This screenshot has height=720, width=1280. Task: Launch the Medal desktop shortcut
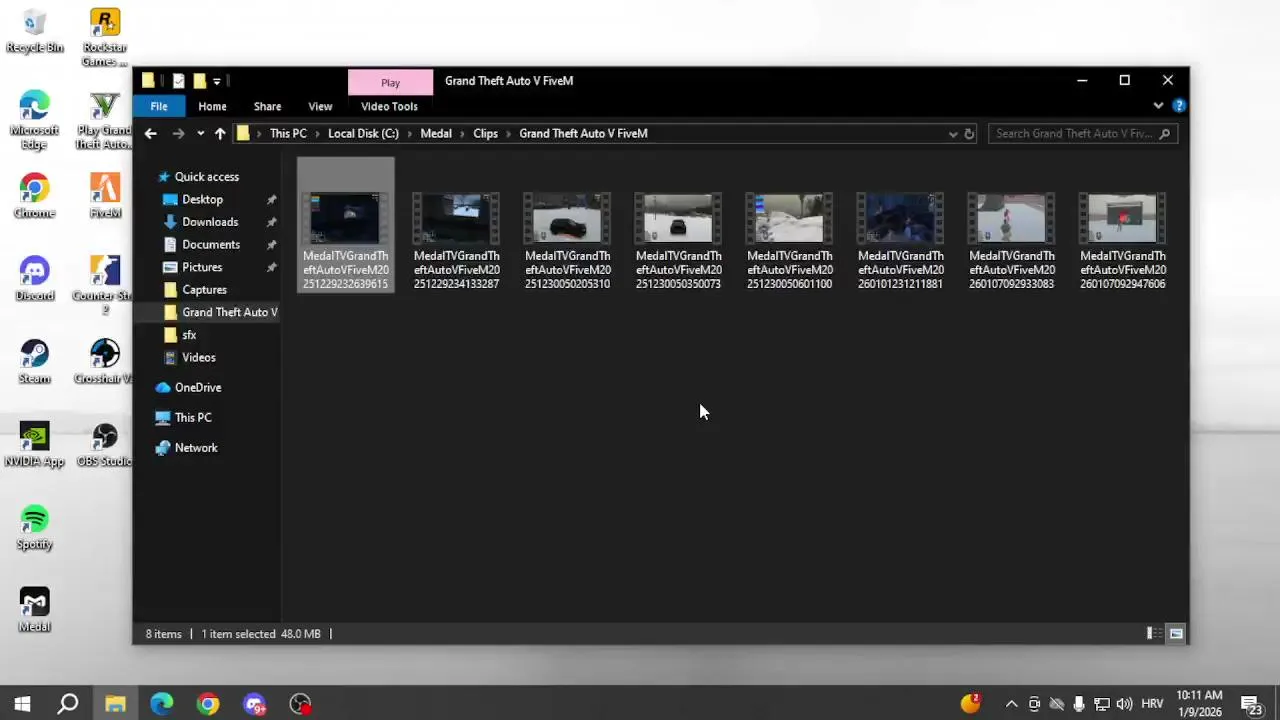point(34,611)
